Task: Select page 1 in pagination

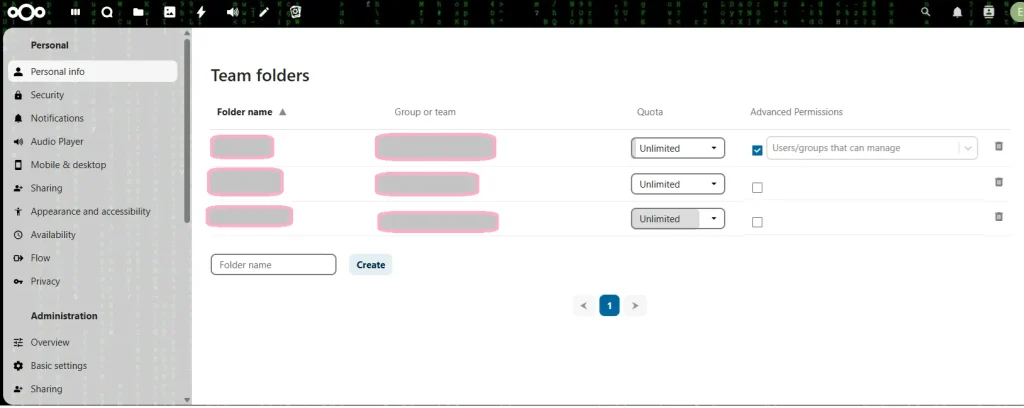Action: [x=609, y=306]
